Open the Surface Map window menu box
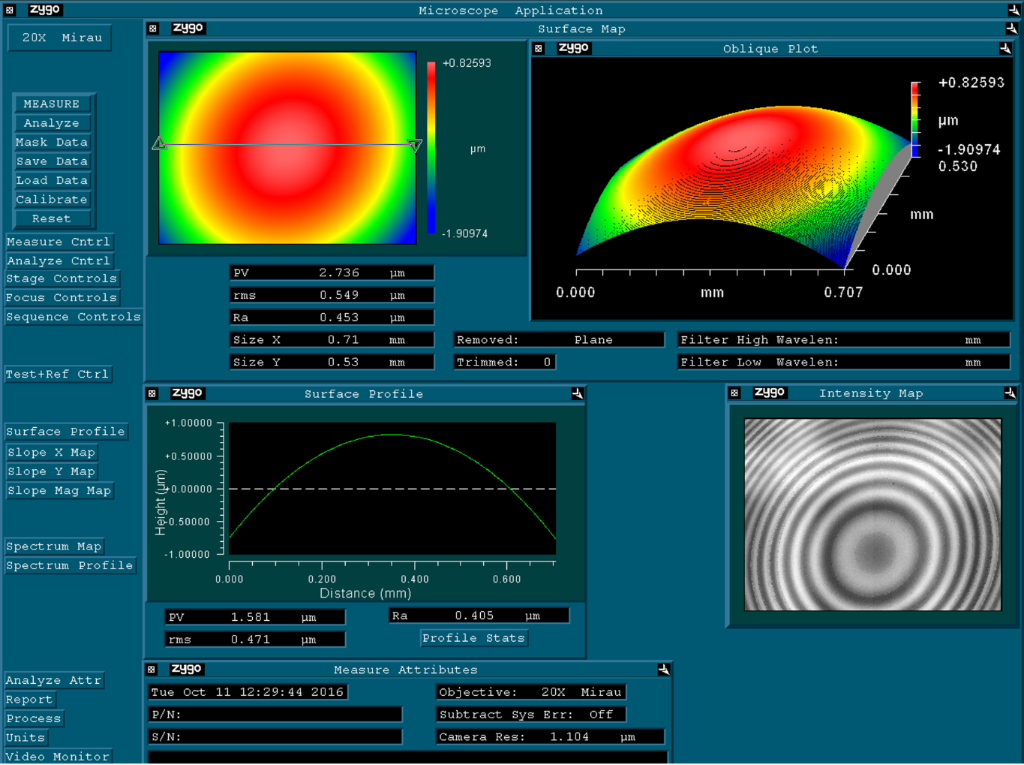Screen dimensions: 1024x765 [x=153, y=29]
